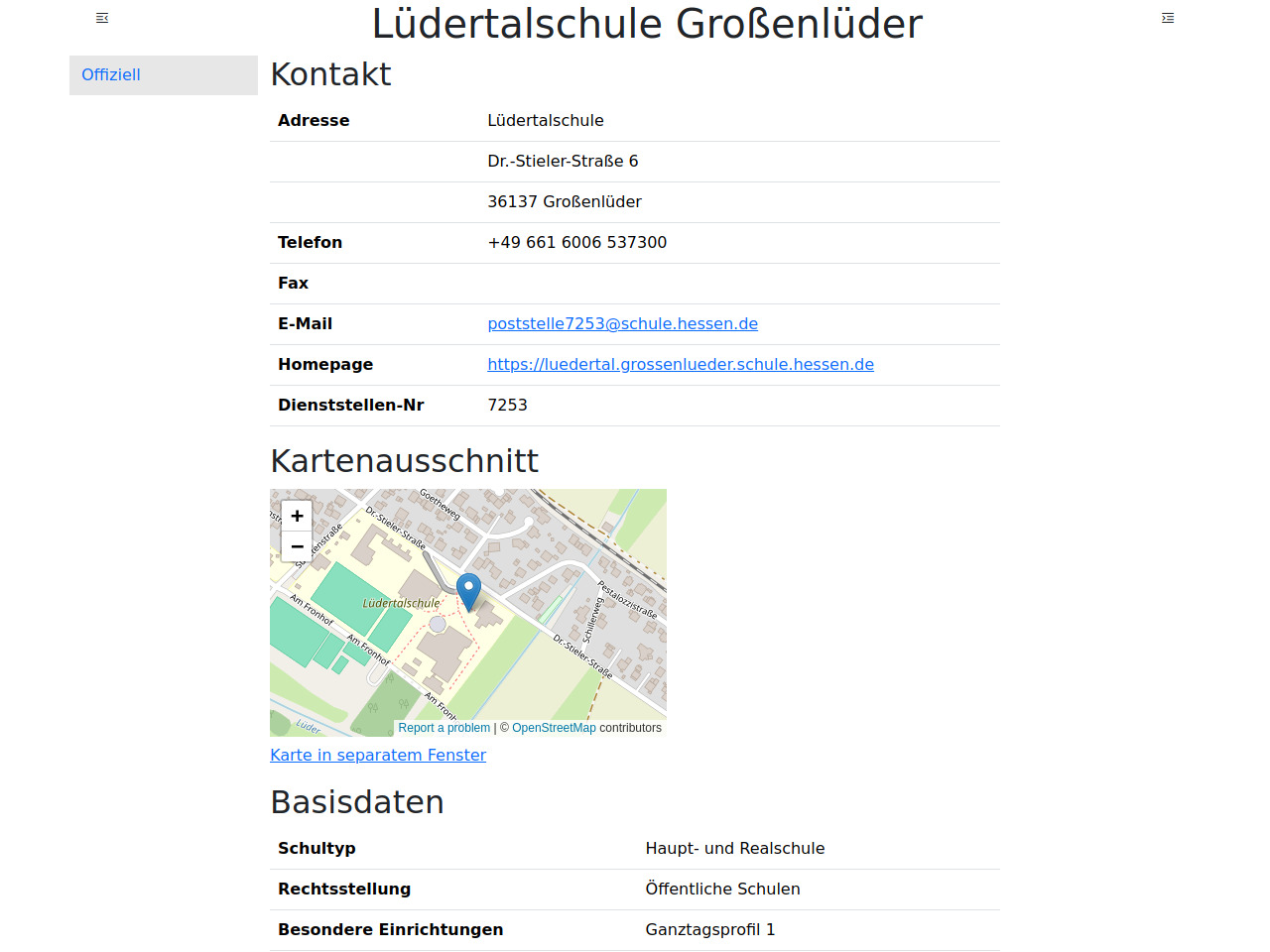Viewport: 1270px width, 952px height.
Task: Click the Kontakt section heading
Action: [x=330, y=74]
